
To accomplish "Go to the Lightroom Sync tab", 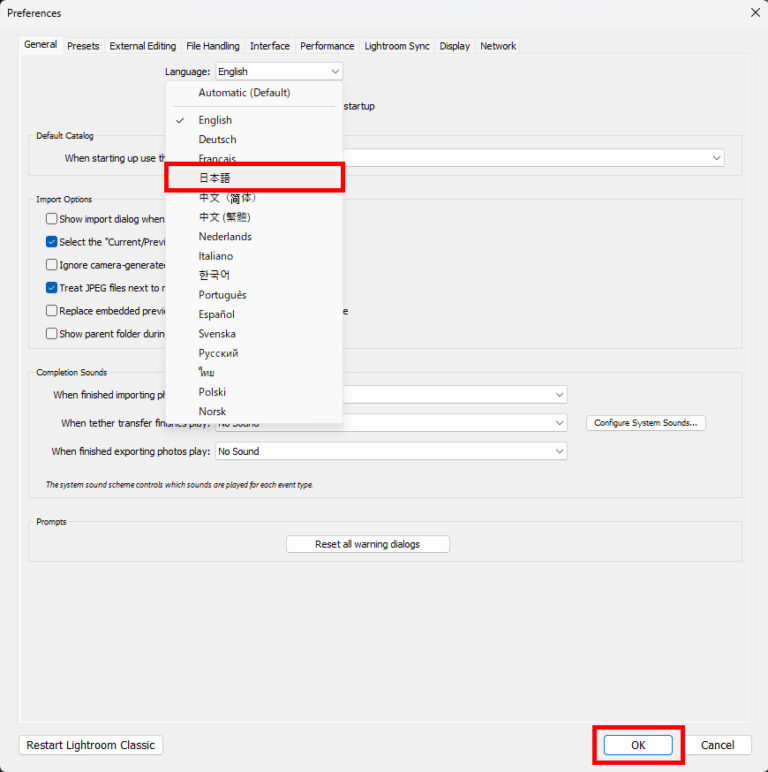I will click(396, 46).
